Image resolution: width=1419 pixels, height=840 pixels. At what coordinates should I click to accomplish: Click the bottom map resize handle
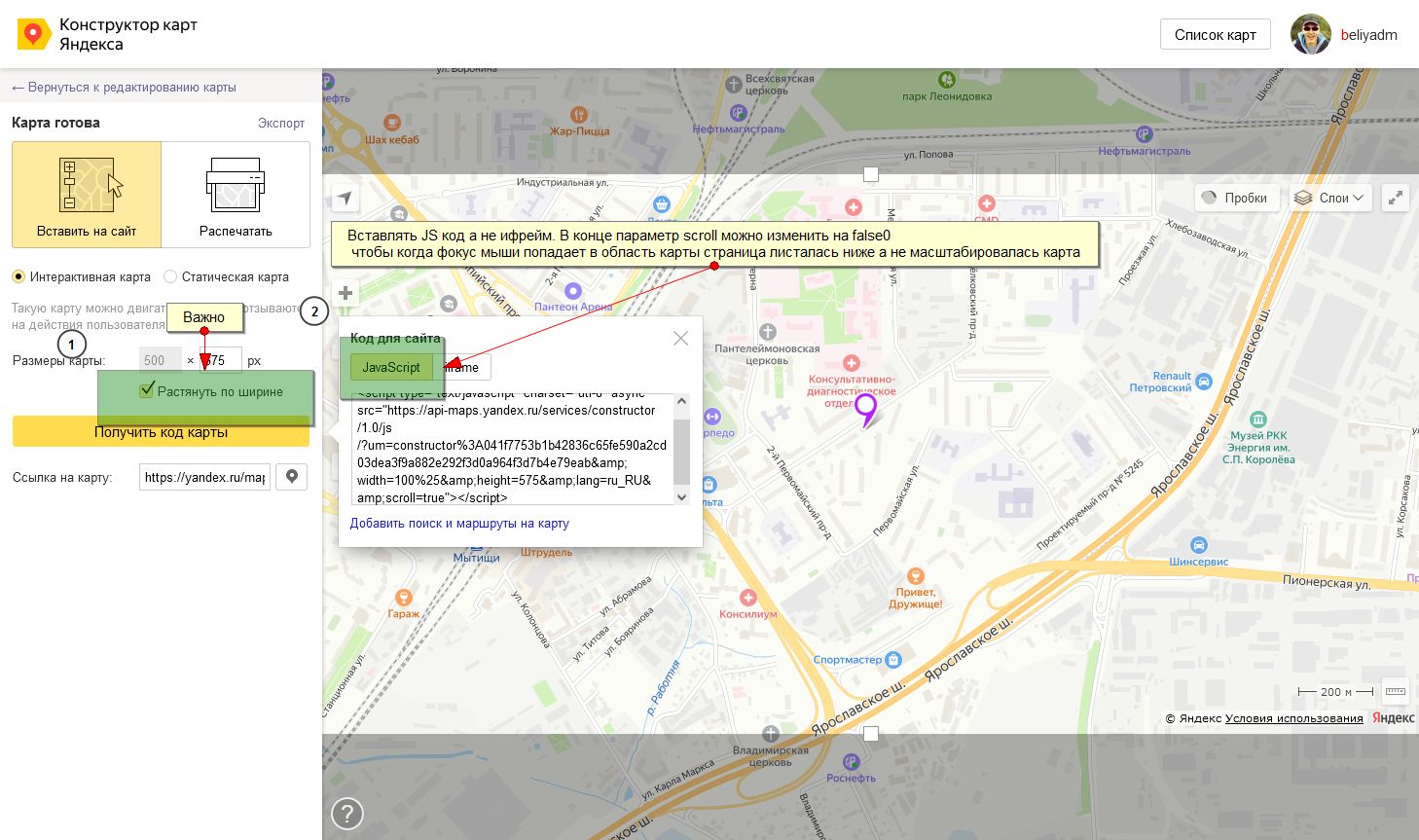(871, 734)
